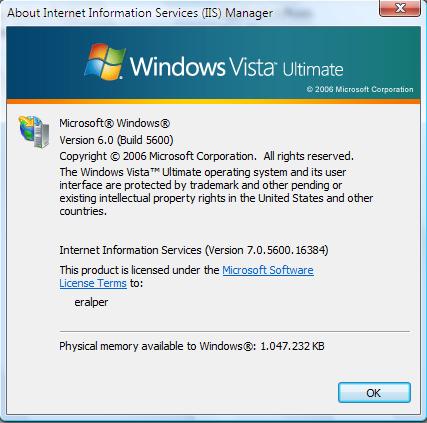Click the All rights reserved copyright line

tap(206, 156)
